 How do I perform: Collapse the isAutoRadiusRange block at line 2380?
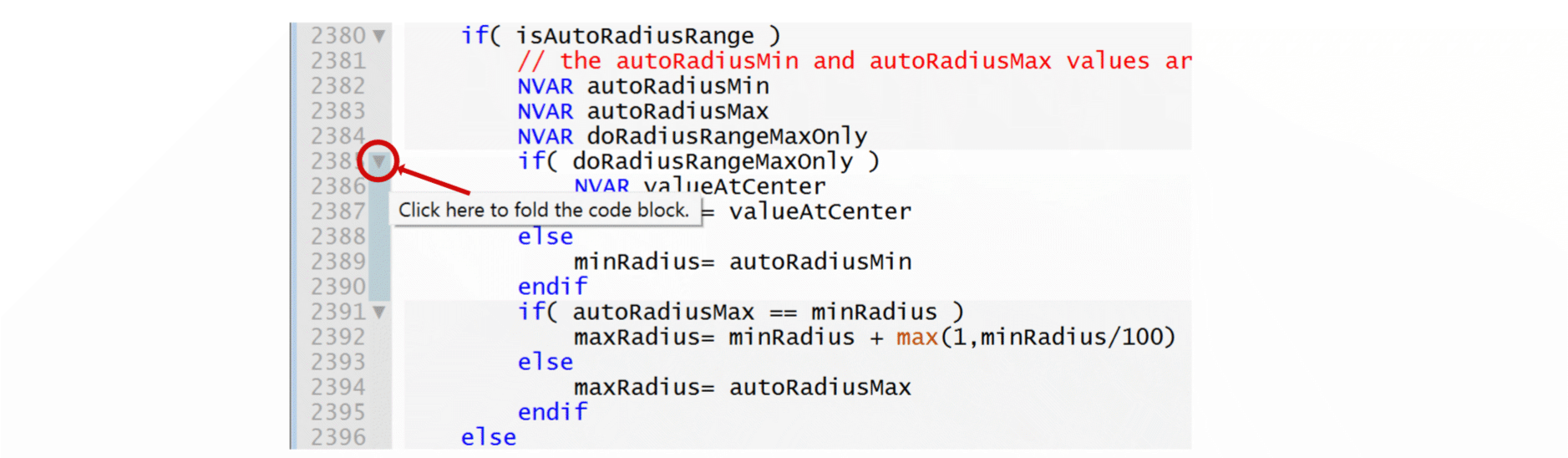(x=378, y=36)
